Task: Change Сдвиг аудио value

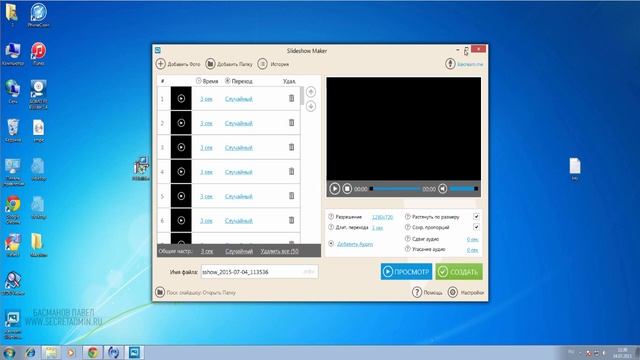Action: coord(472,239)
